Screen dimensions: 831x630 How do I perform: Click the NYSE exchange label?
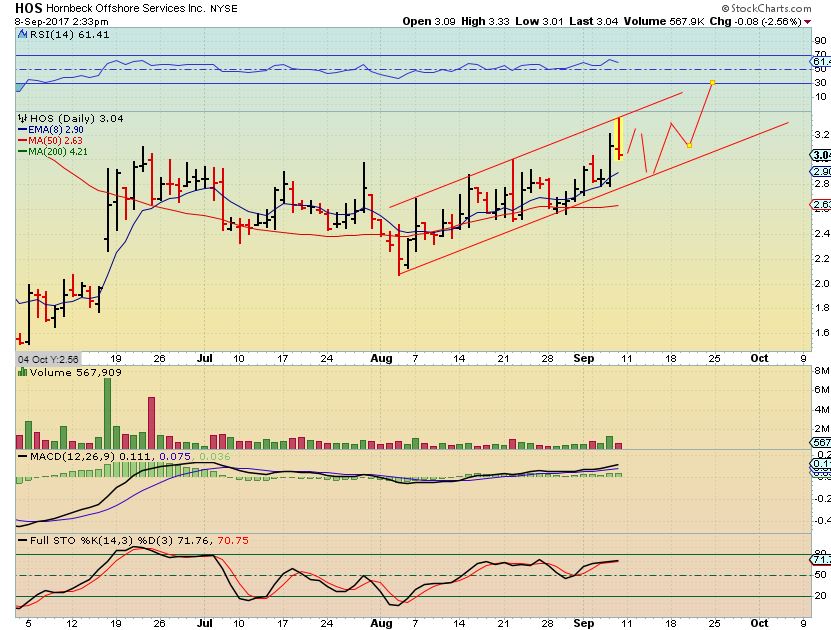(224, 9)
